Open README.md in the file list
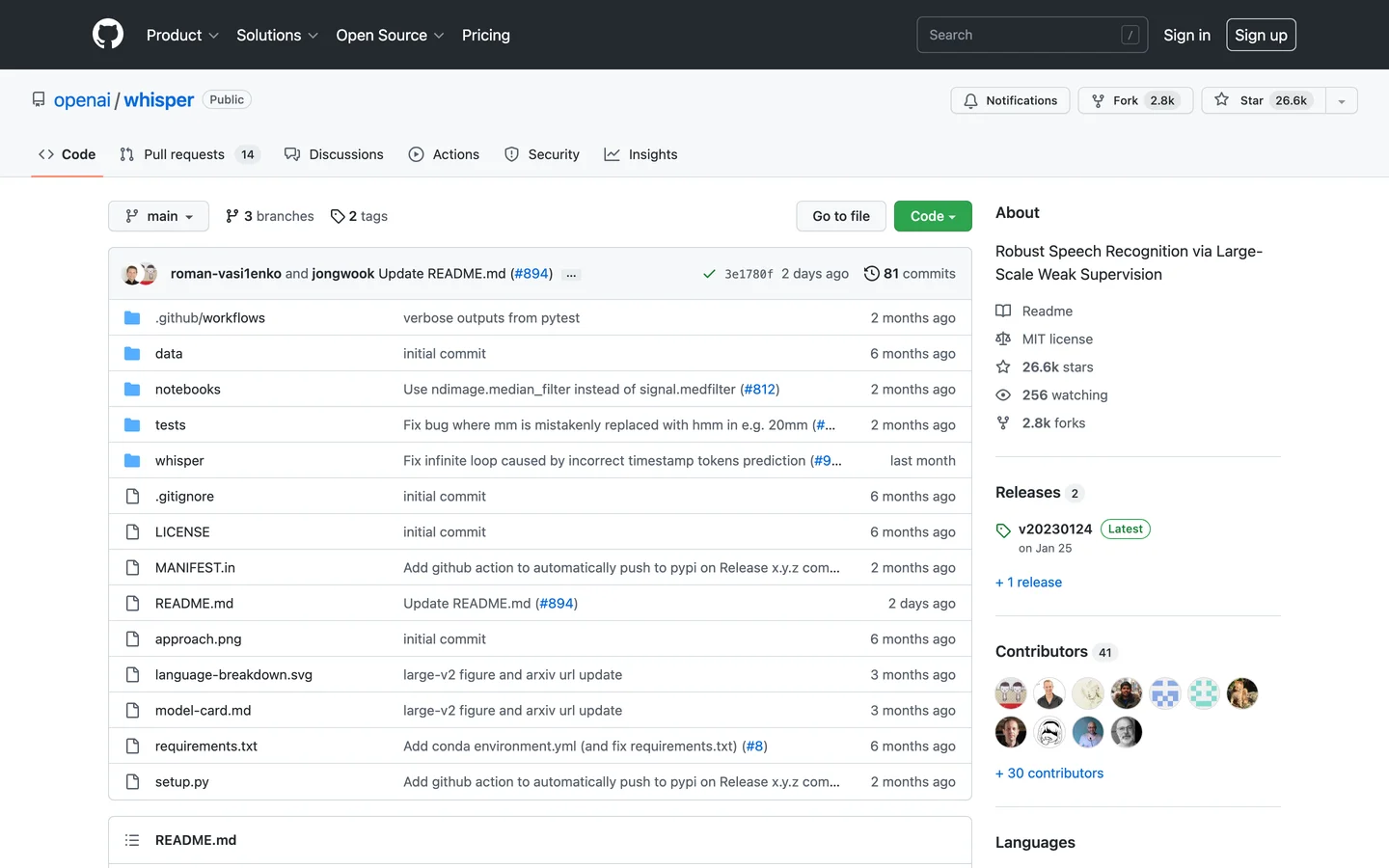 pos(194,603)
